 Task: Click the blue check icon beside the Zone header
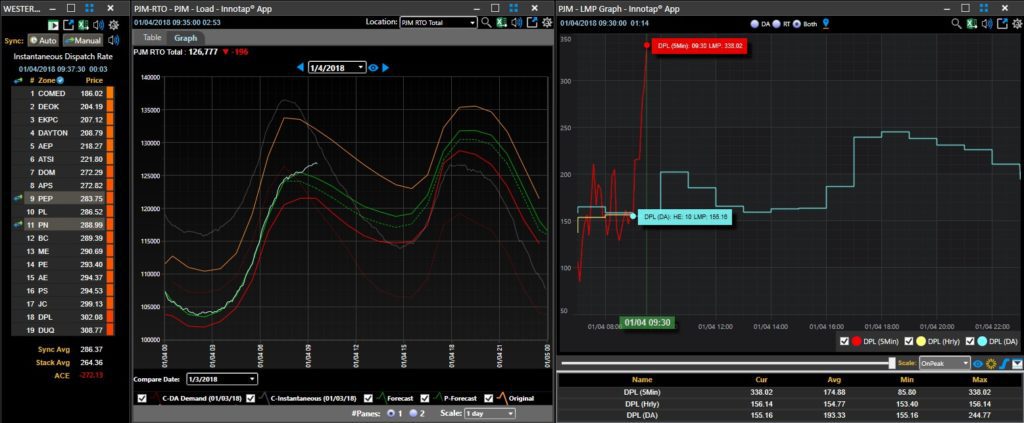pos(60,80)
